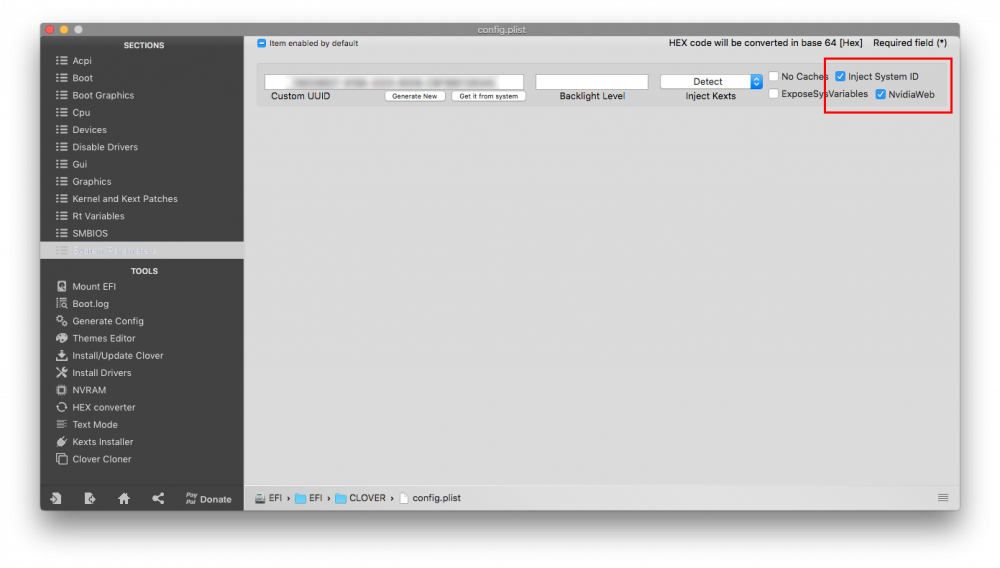Click the EFI disk in path bar
Image resolution: width=1000 pixels, height=568 pixels.
(x=268, y=498)
